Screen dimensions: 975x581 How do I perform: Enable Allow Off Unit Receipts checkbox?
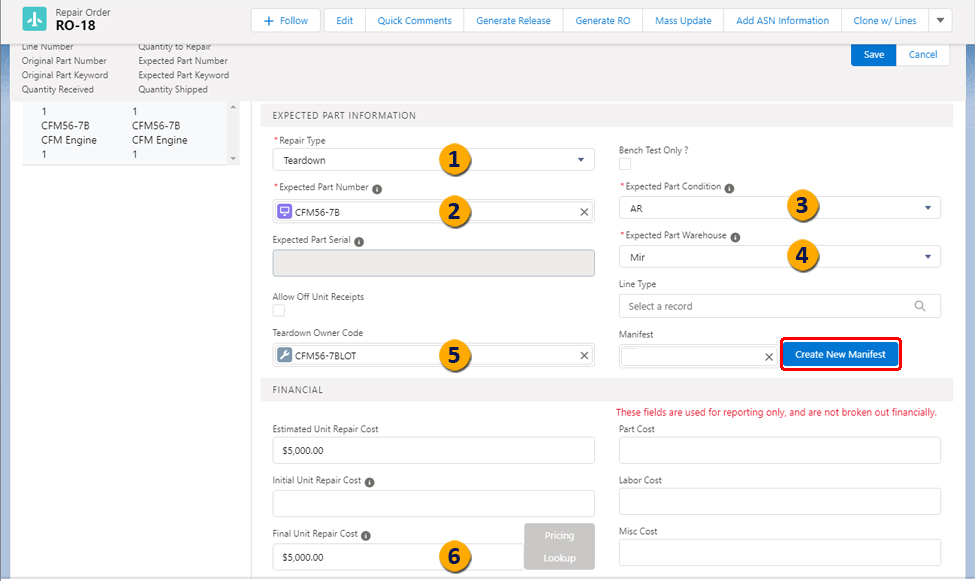(x=279, y=311)
